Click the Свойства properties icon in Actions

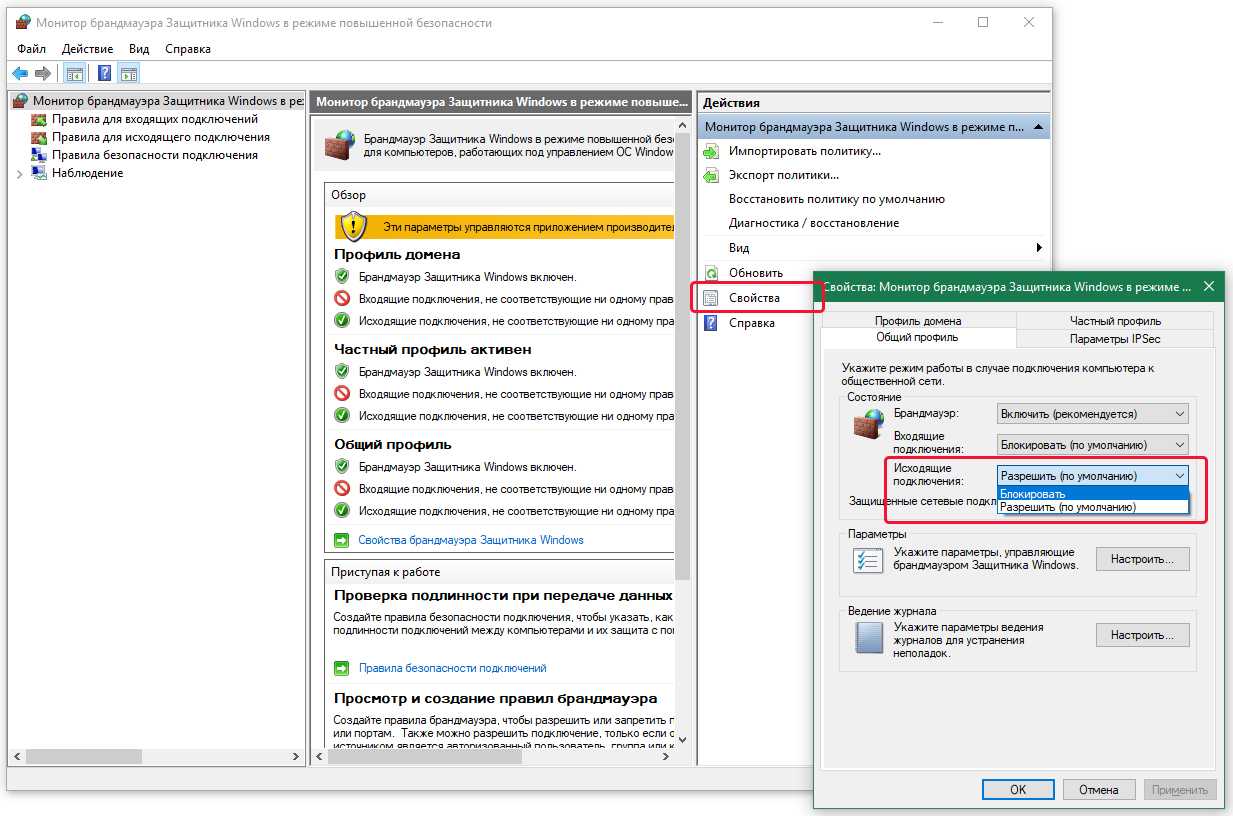click(711, 298)
